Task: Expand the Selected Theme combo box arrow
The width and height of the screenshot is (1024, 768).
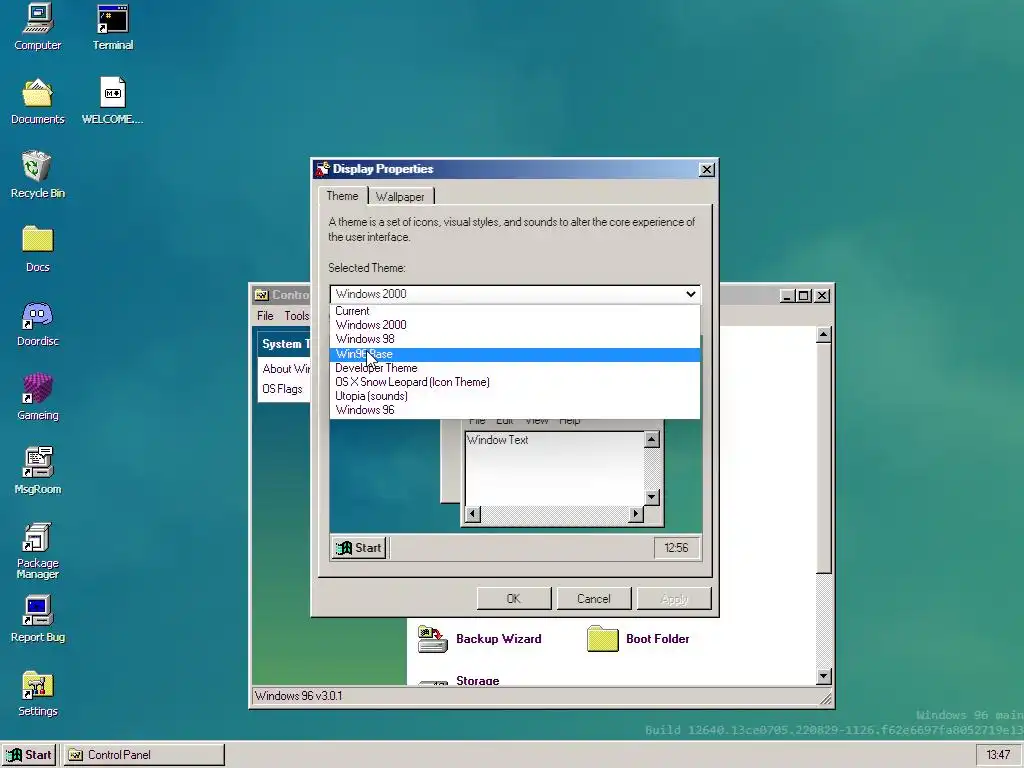Action: pos(690,294)
